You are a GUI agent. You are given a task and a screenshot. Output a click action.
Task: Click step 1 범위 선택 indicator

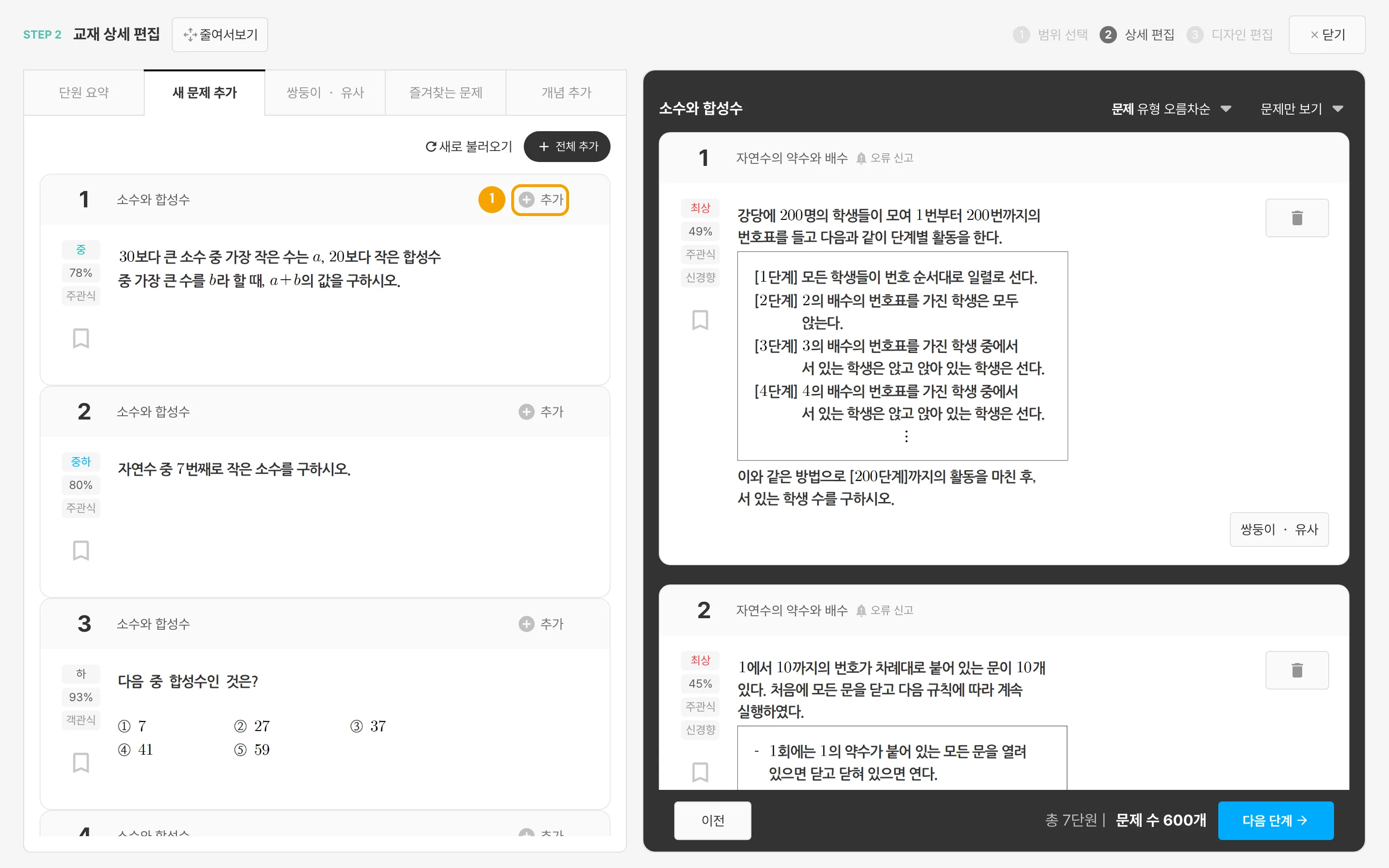click(x=1050, y=34)
